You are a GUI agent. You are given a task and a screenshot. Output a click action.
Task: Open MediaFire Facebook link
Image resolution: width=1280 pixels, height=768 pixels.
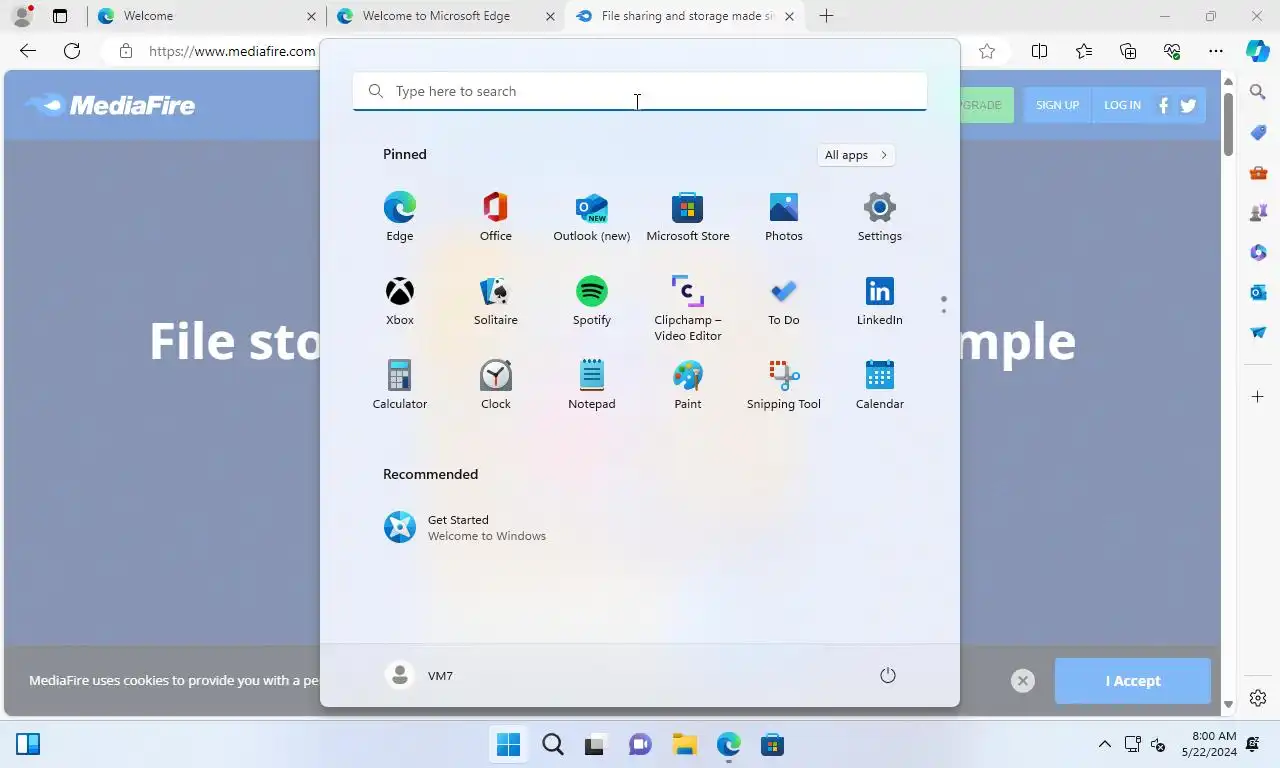1163,105
